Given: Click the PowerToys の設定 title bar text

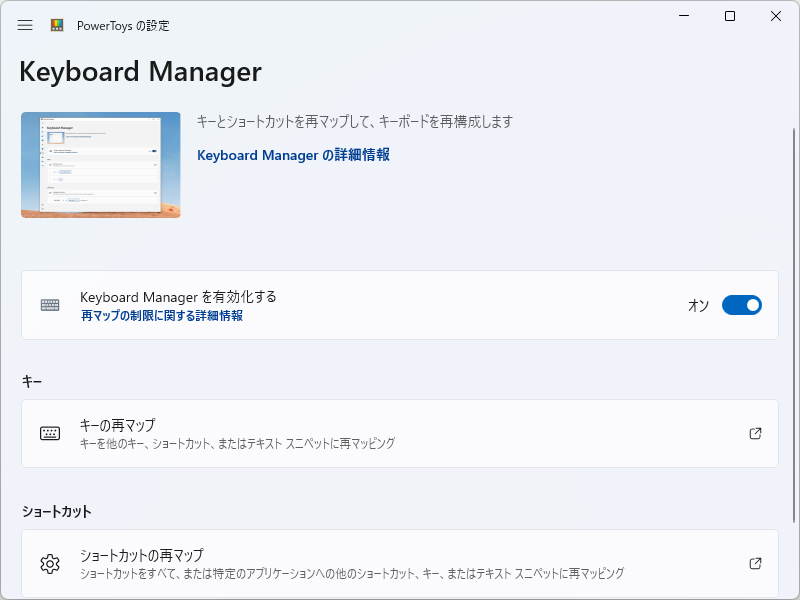Looking at the screenshot, I should coord(124,26).
